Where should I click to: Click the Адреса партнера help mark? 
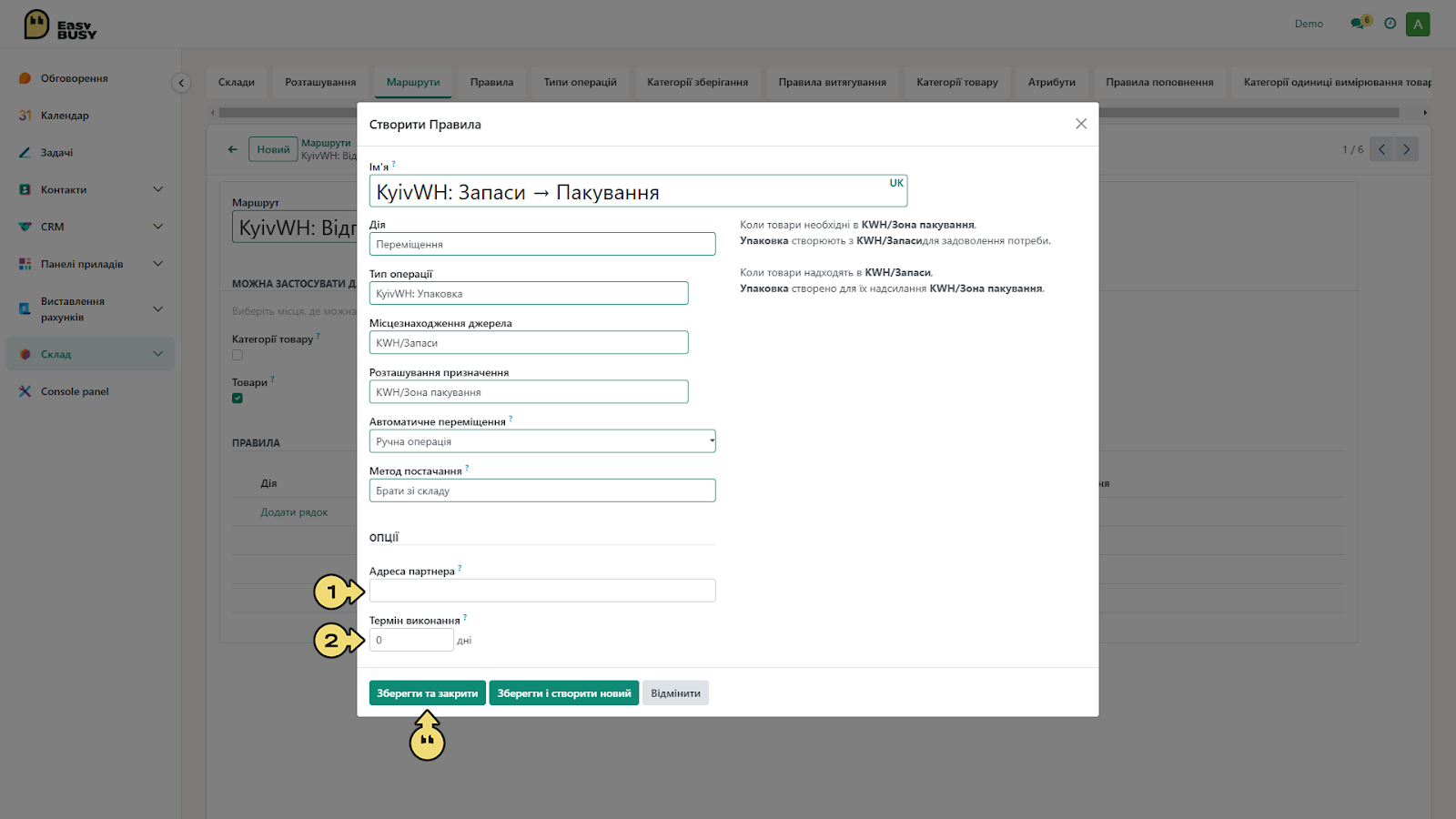[x=460, y=568]
